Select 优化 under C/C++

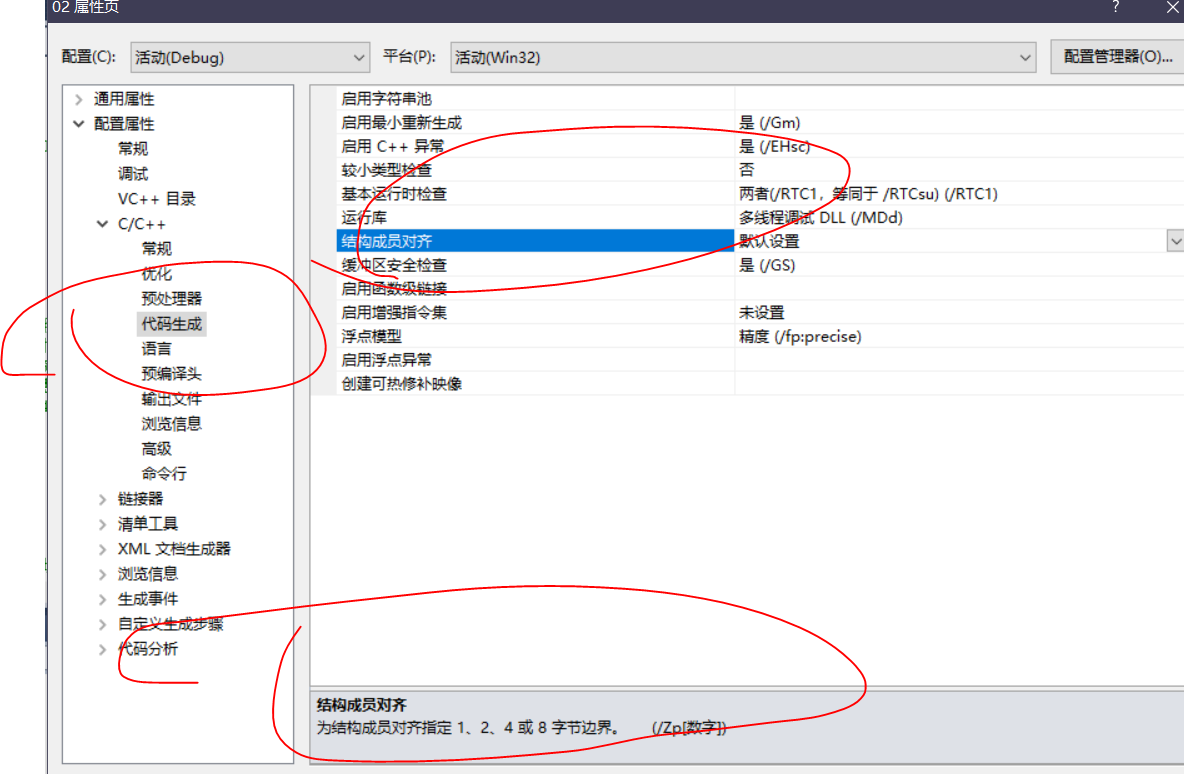tap(157, 273)
